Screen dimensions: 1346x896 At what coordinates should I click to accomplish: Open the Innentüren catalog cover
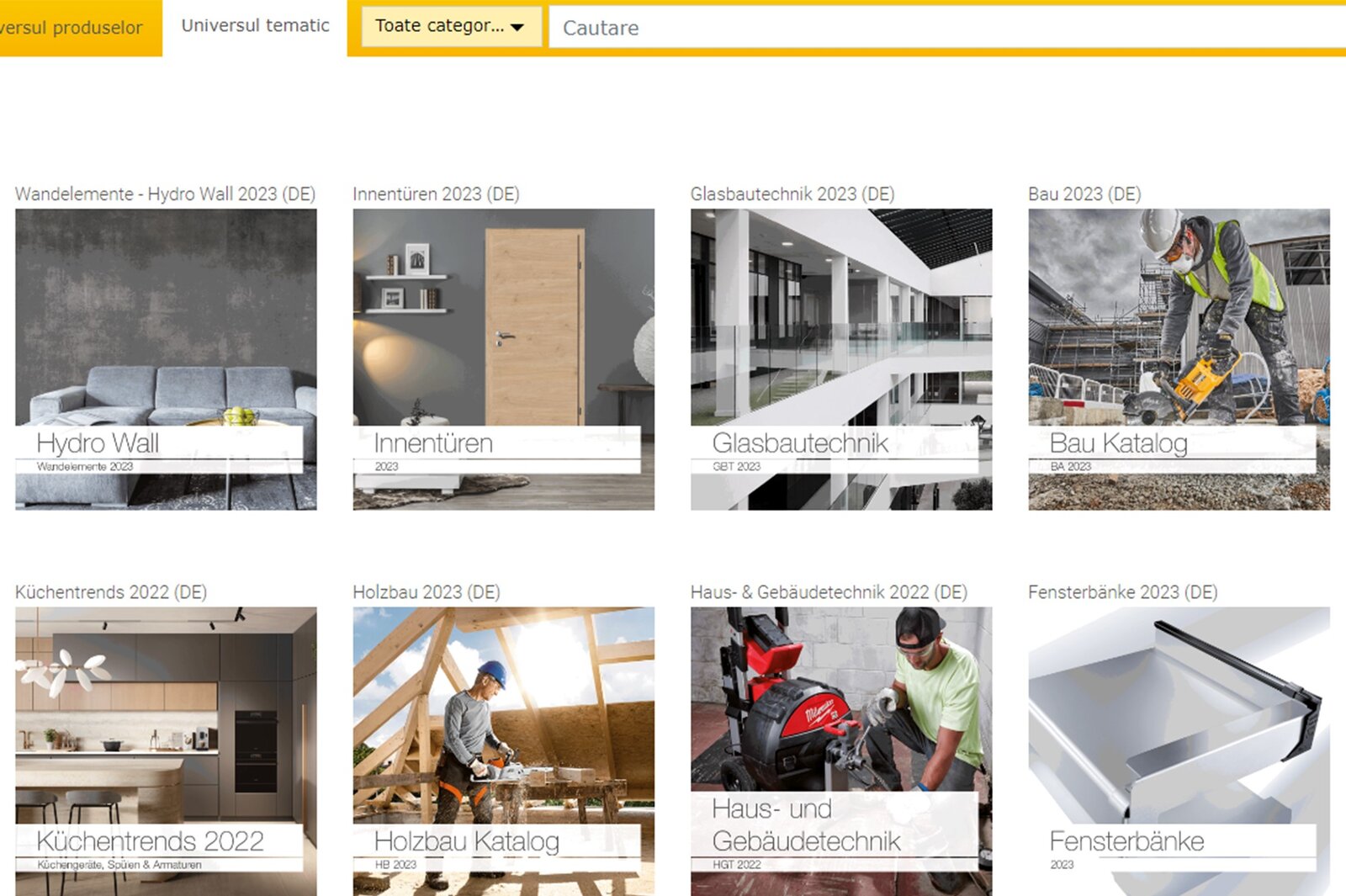[x=503, y=359]
